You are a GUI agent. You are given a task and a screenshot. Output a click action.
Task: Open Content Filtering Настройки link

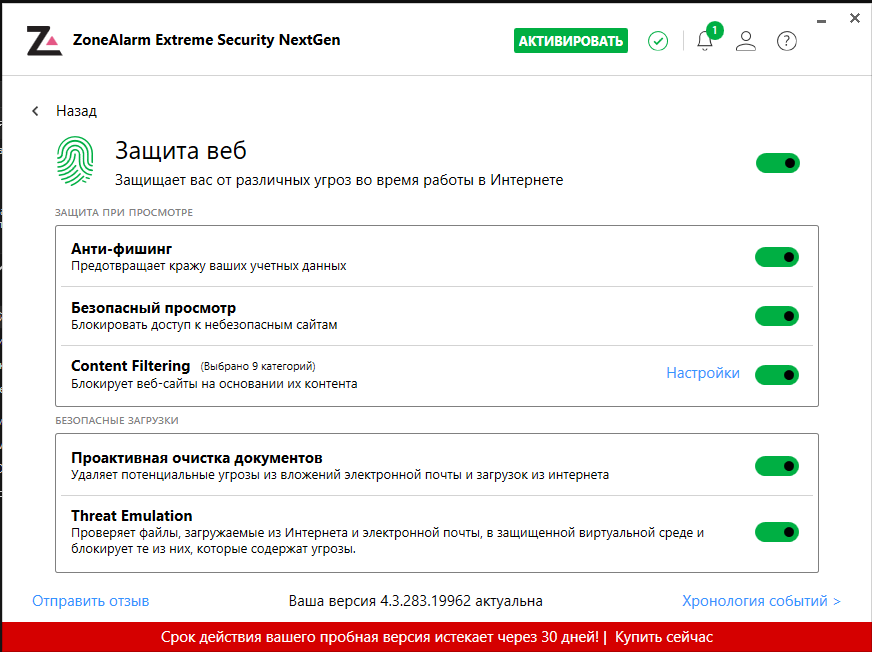[x=703, y=373]
